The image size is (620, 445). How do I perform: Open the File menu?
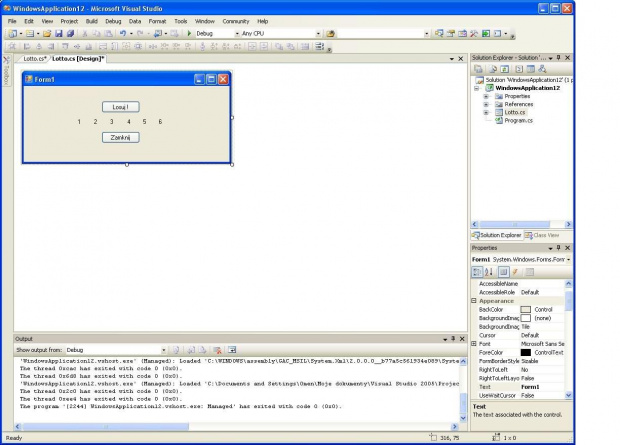12,21
